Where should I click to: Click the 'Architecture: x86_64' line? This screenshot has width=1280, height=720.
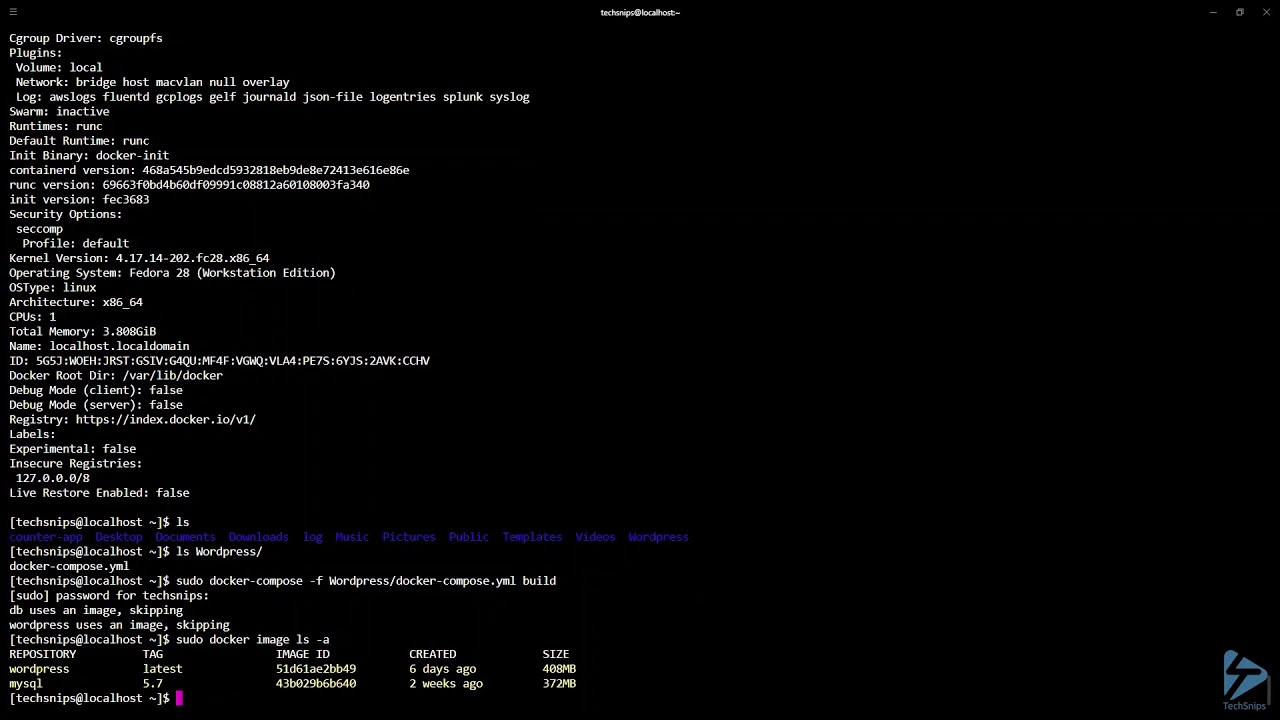pos(76,302)
